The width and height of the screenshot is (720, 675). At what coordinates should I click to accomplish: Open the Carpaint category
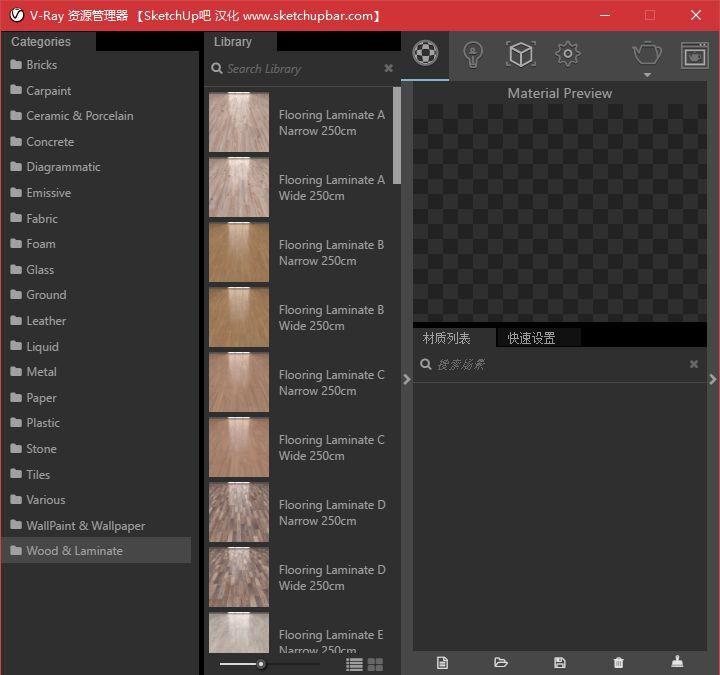coord(40,90)
